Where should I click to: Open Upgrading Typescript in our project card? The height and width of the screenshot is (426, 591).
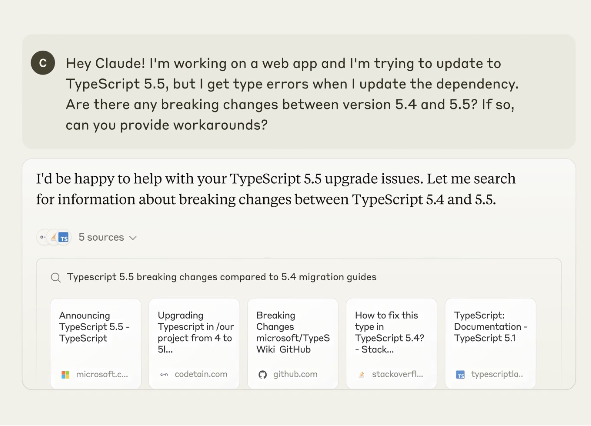pos(194,343)
